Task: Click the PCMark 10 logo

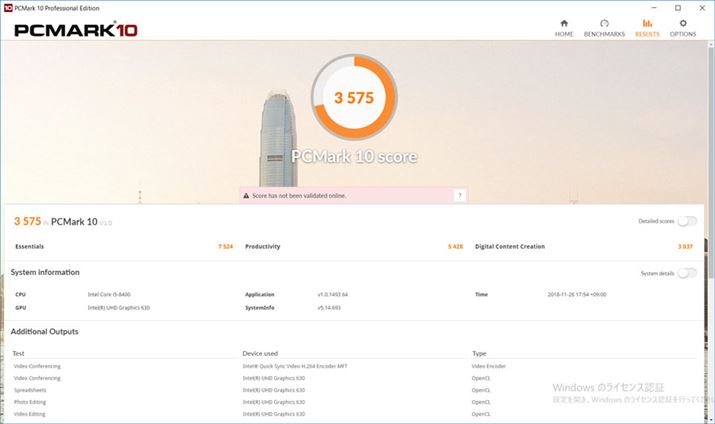Action: [78, 29]
